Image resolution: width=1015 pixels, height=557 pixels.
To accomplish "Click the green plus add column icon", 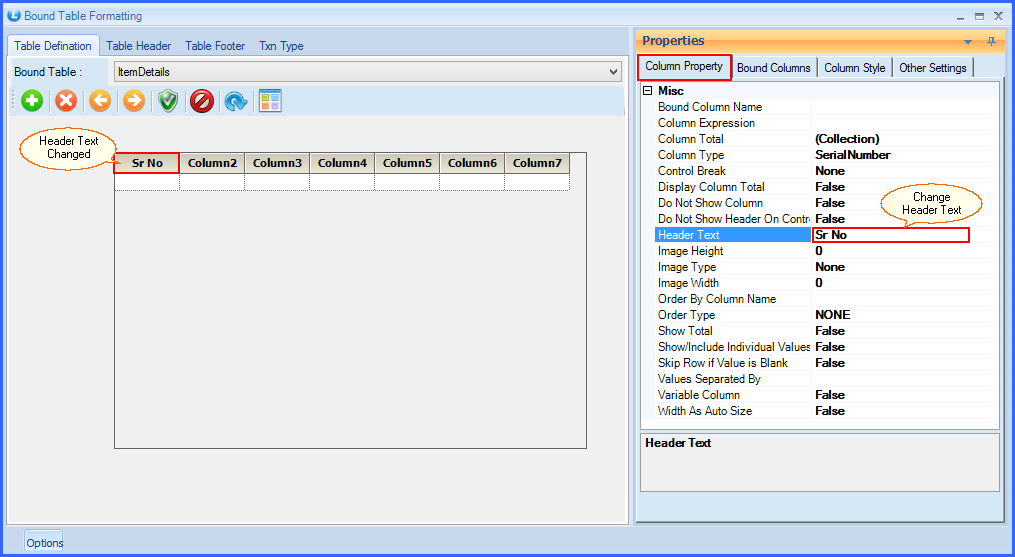I will pos(32,101).
